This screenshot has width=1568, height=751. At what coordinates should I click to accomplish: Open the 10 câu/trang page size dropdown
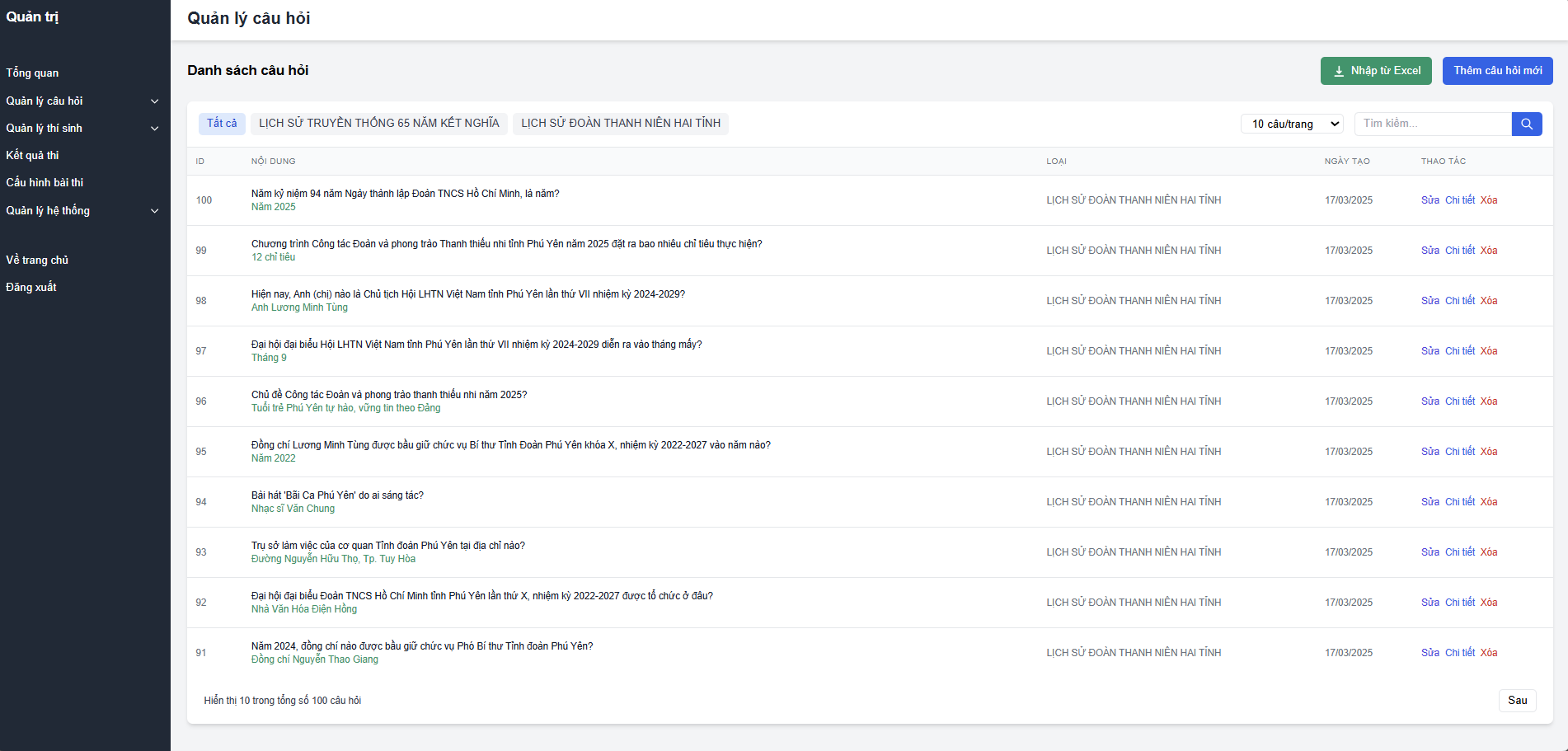1291,124
